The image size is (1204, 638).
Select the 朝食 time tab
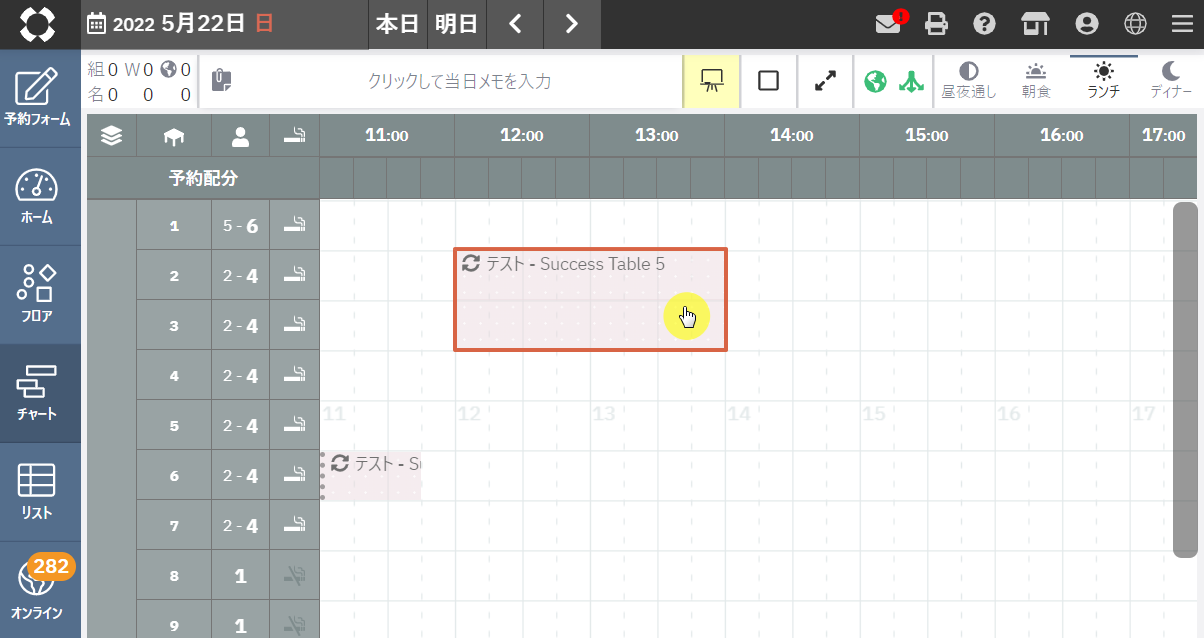pos(1036,81)
